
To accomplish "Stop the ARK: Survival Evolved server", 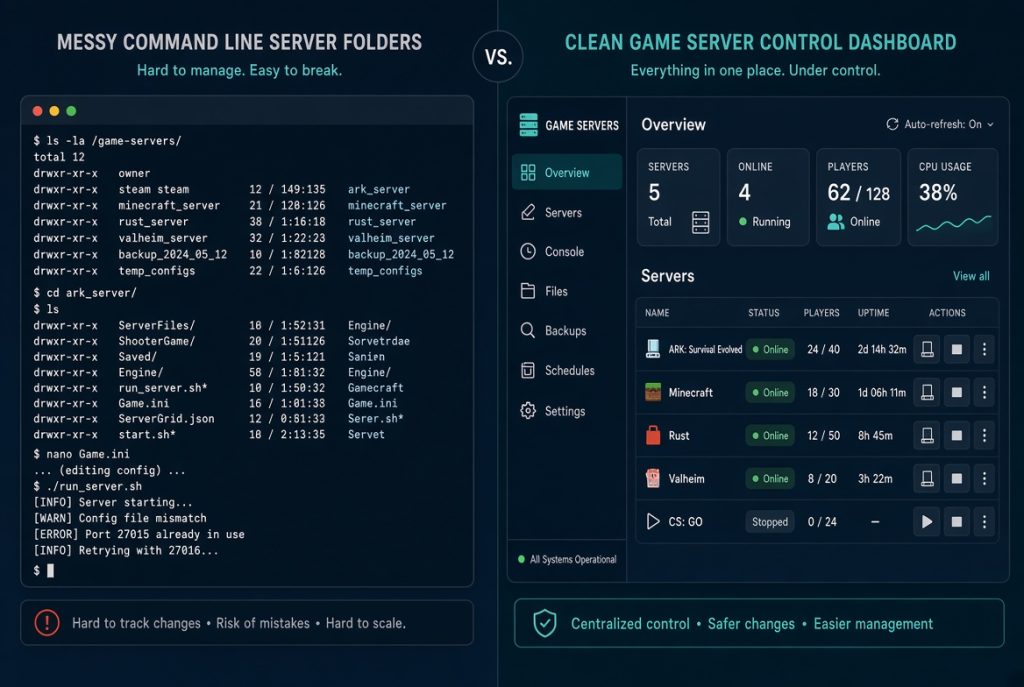I will pos(957,349).
